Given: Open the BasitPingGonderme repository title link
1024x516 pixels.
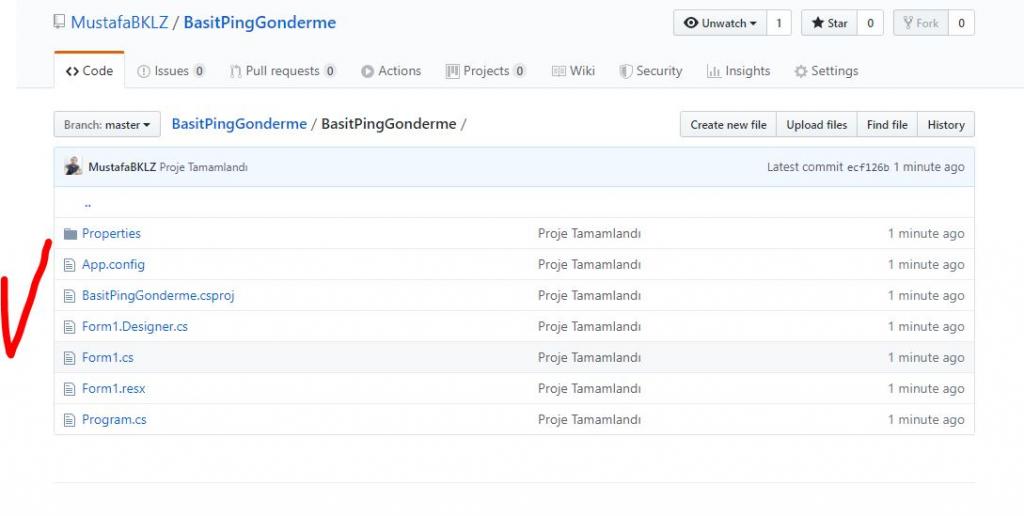Looking at the screenshot, I should 260,22.
